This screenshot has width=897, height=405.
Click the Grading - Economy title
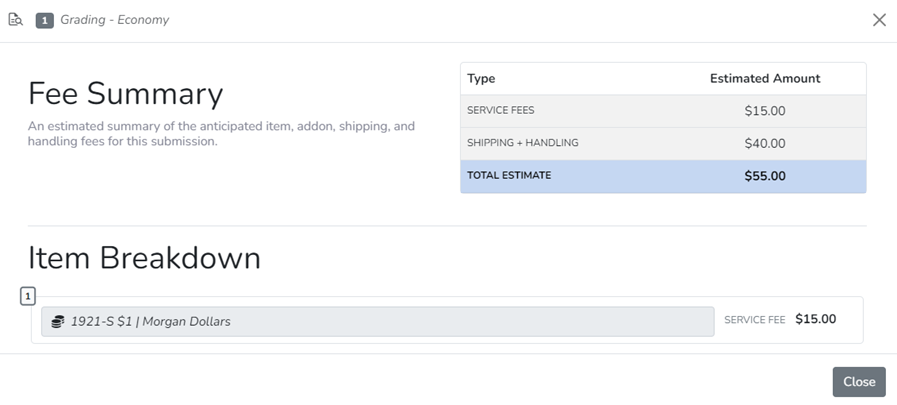(x=114, y=20)
